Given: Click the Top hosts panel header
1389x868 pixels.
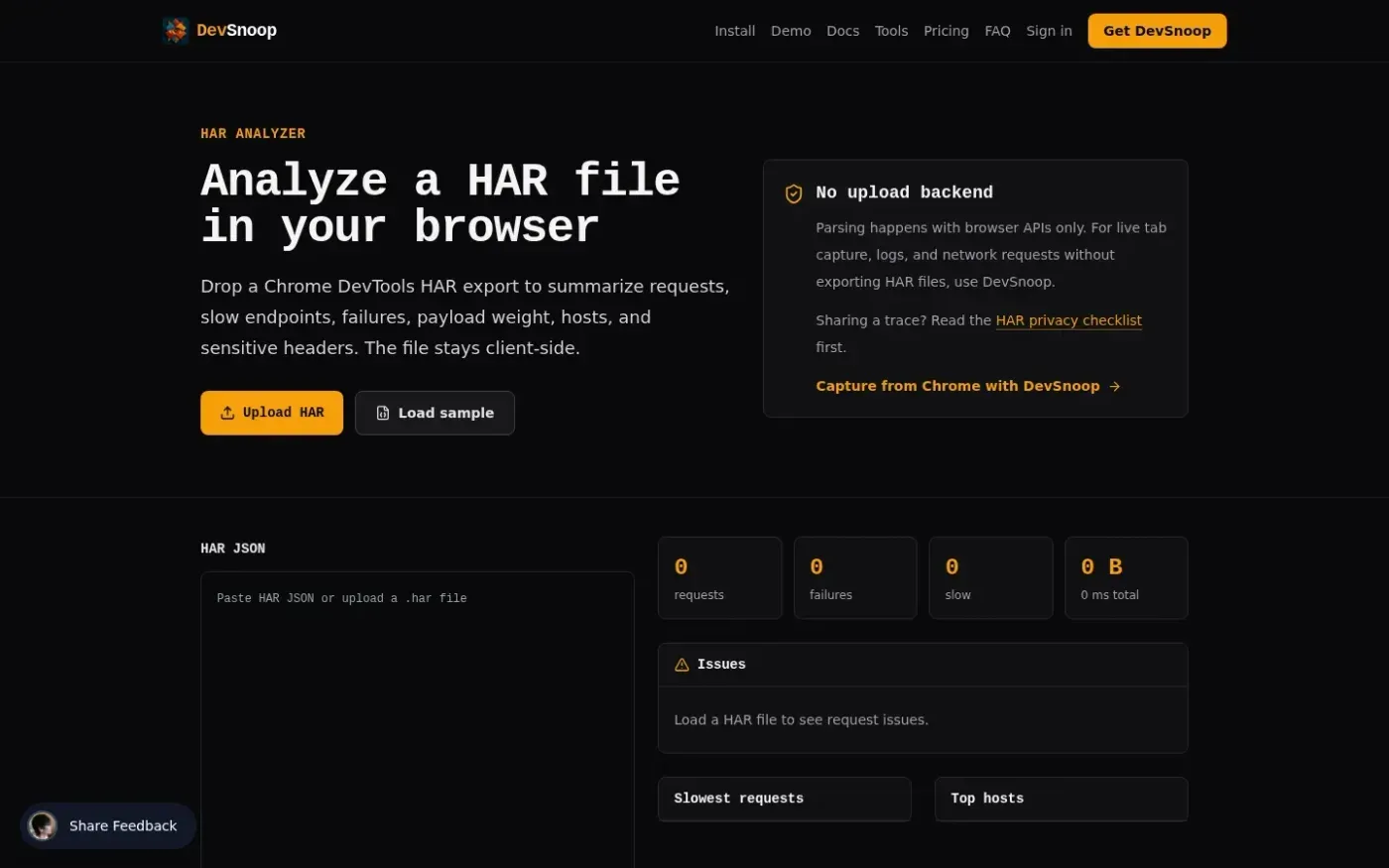Looking at the screenshot, I should [x=1062, y=799].
